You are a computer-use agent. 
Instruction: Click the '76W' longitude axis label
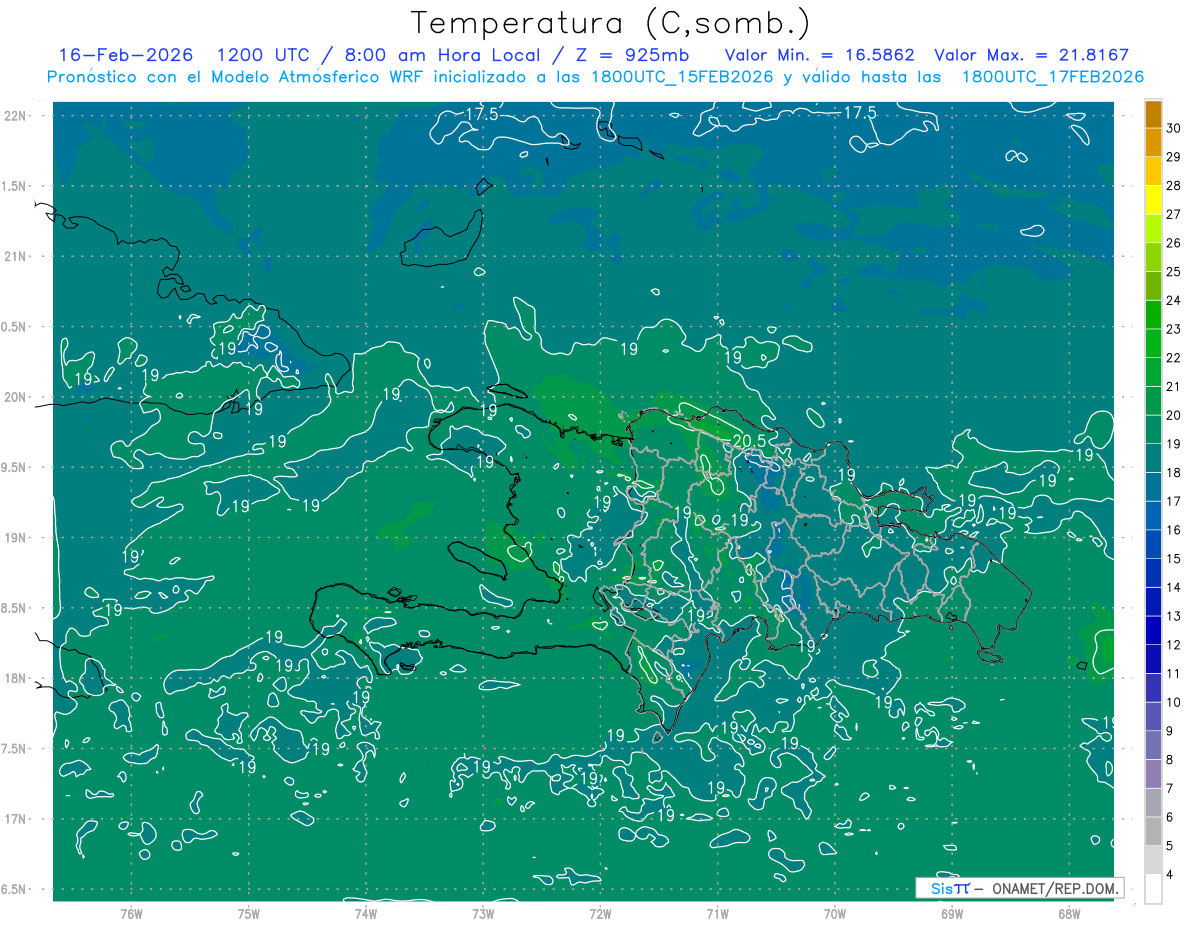pyautogui.click(x=131, y=913)
